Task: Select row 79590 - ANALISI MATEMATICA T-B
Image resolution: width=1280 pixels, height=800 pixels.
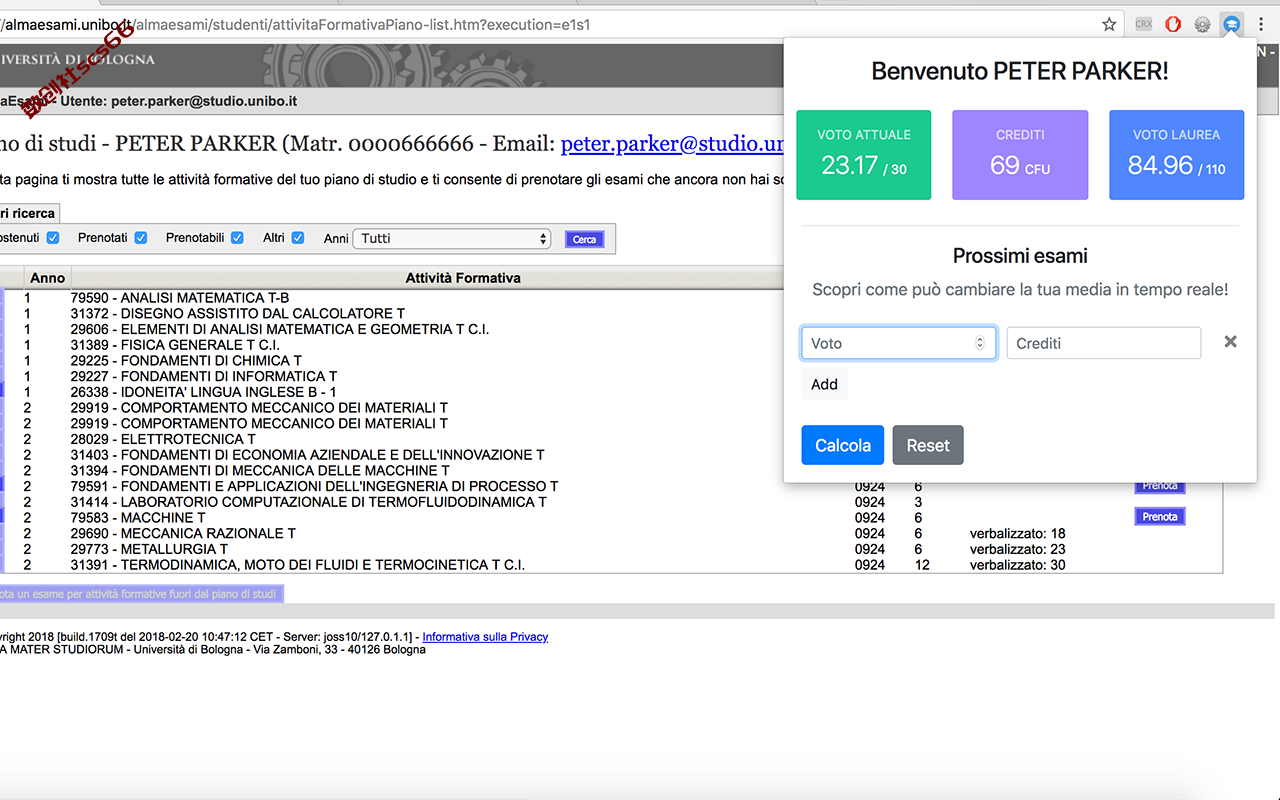Action: (180, 298)
